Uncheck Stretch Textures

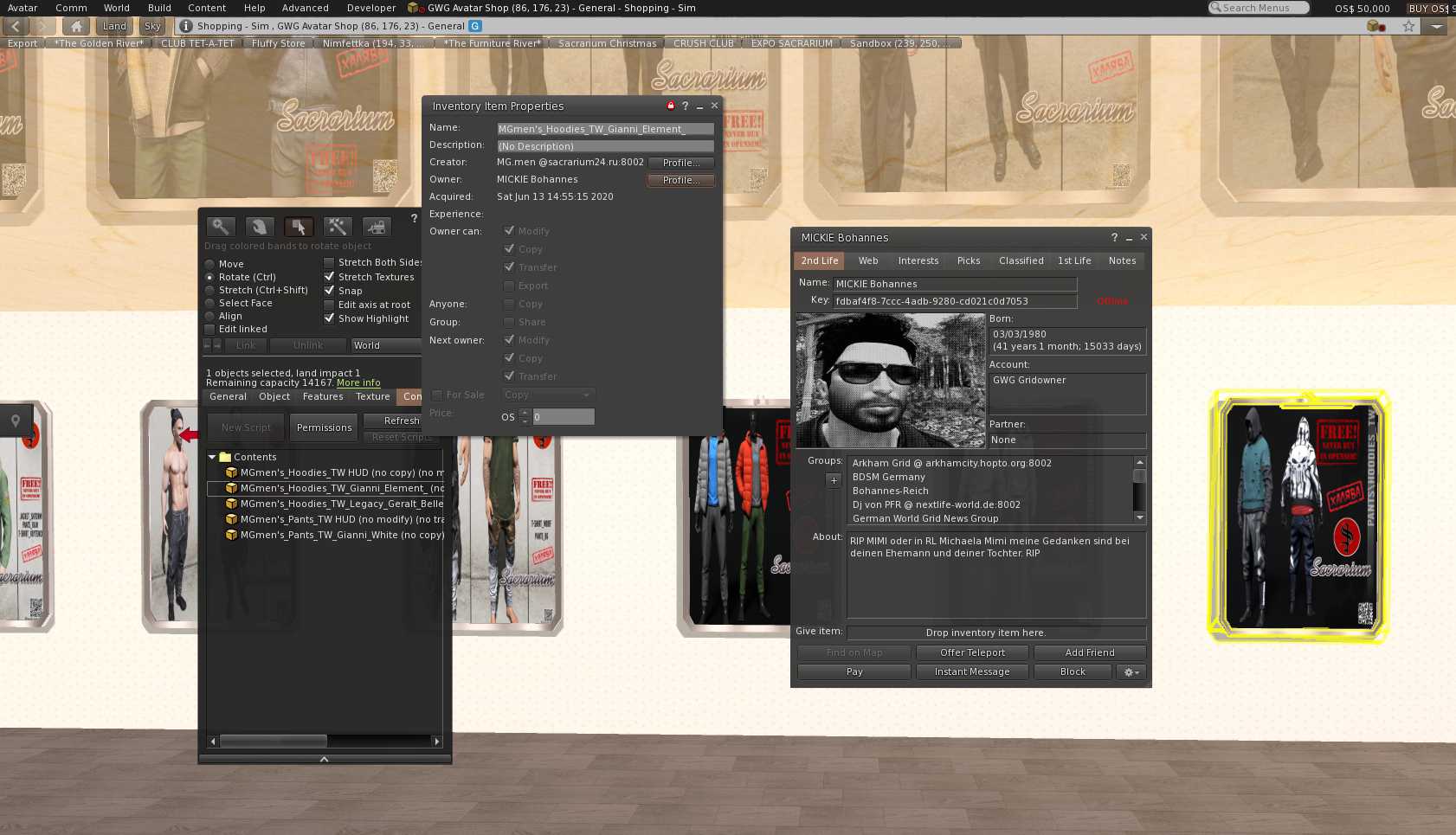[x=329, y=277]
